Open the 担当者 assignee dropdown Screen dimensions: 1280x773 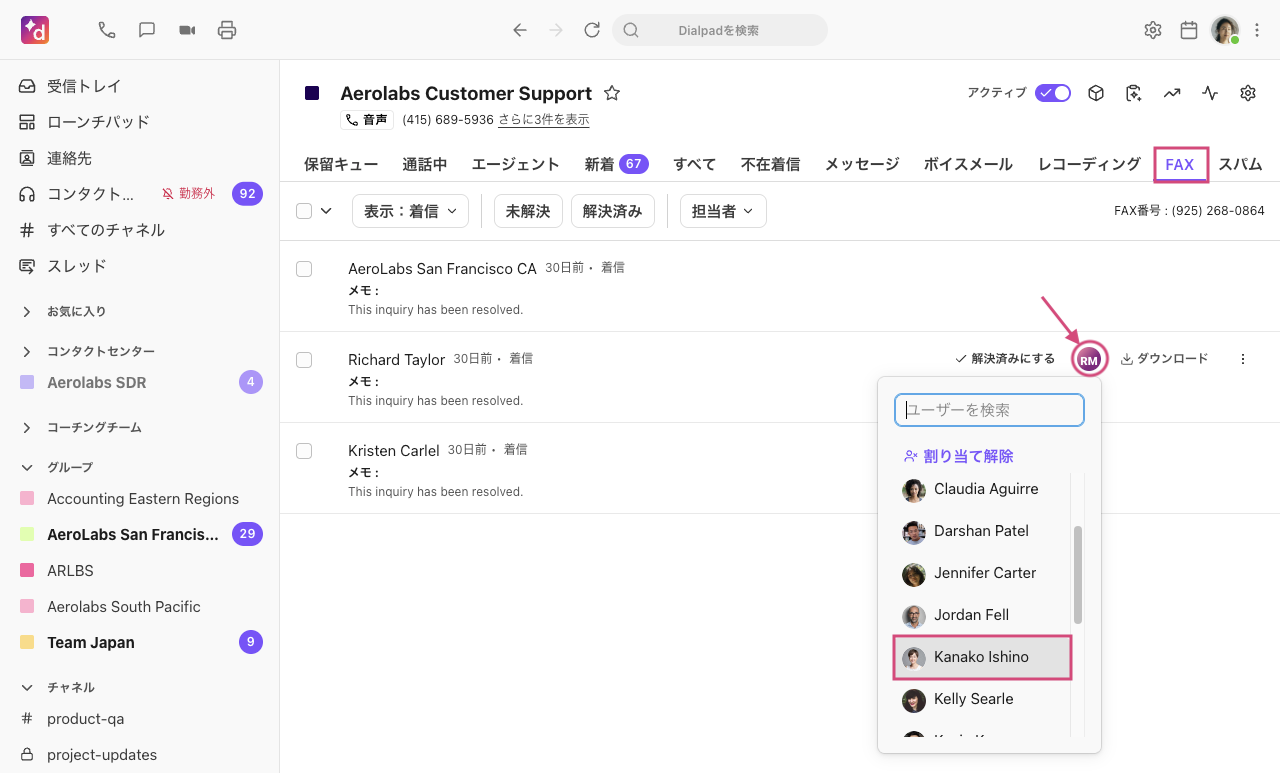(723, 211)
